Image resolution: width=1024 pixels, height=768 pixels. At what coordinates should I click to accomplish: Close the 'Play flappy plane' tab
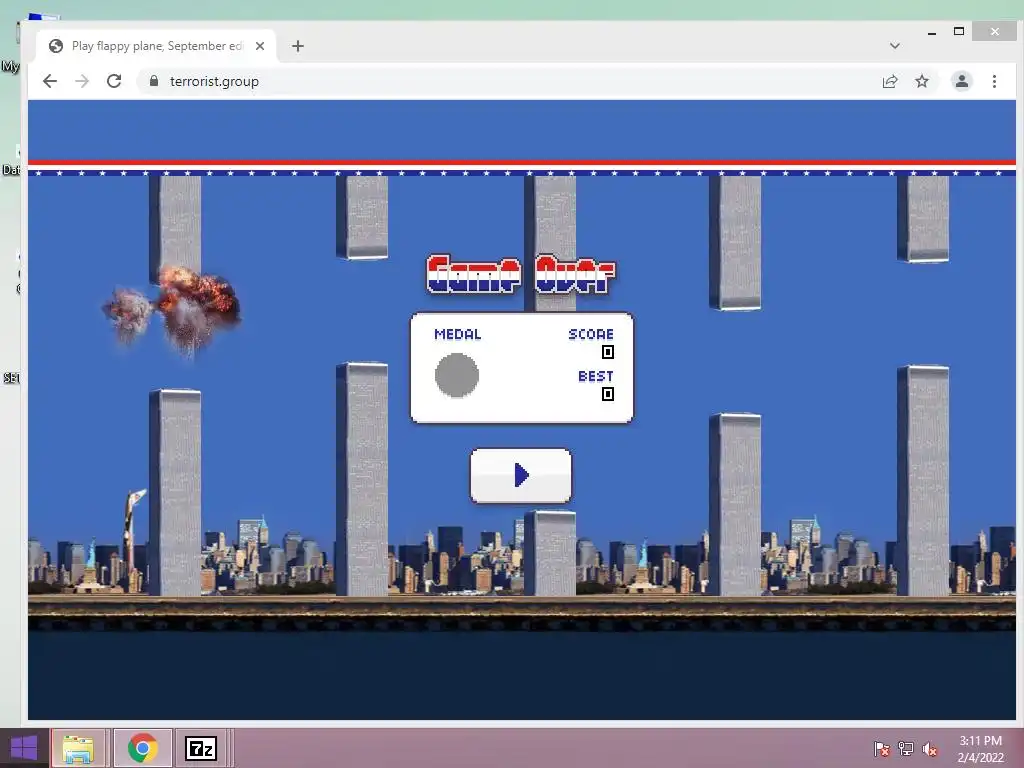pyautogui.click(x=260, y=46)
